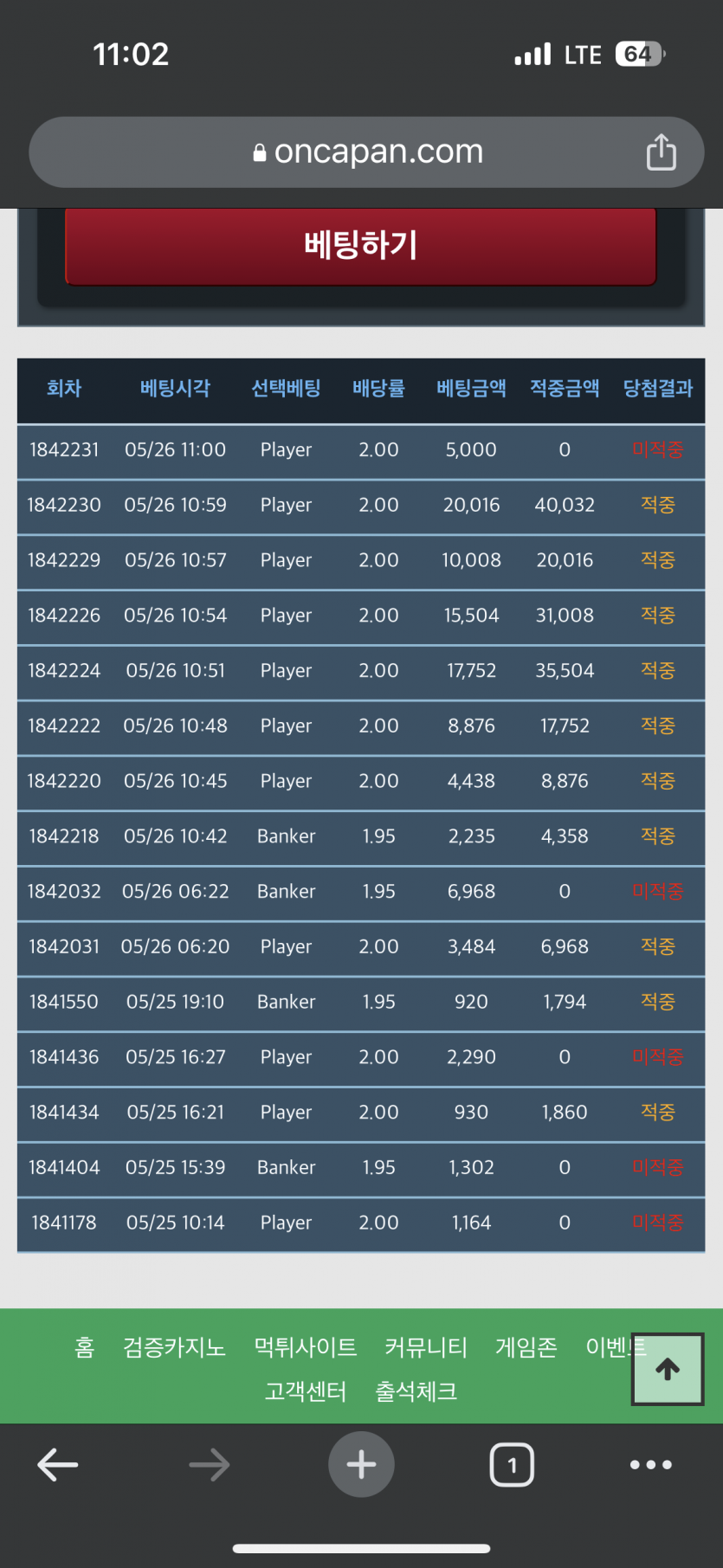723x1568 pixels.
Task: Open the 게임존 link
Action: (526, 1347)
